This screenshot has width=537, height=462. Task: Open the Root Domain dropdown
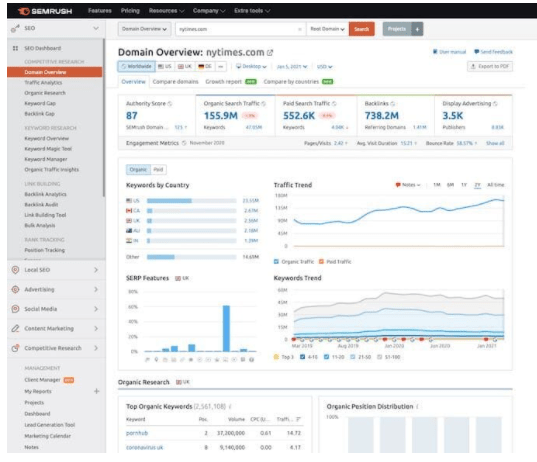coord(327,29)
